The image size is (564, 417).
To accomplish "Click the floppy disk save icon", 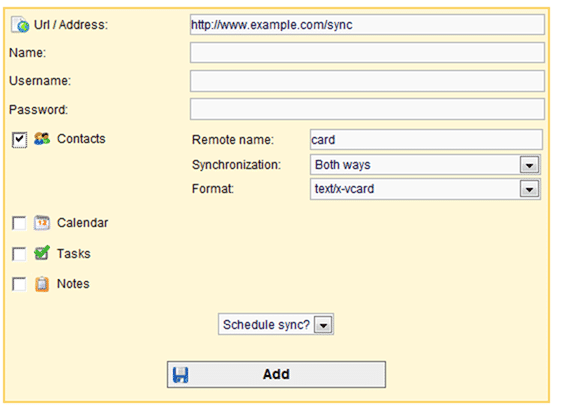I will pos(181,375).
